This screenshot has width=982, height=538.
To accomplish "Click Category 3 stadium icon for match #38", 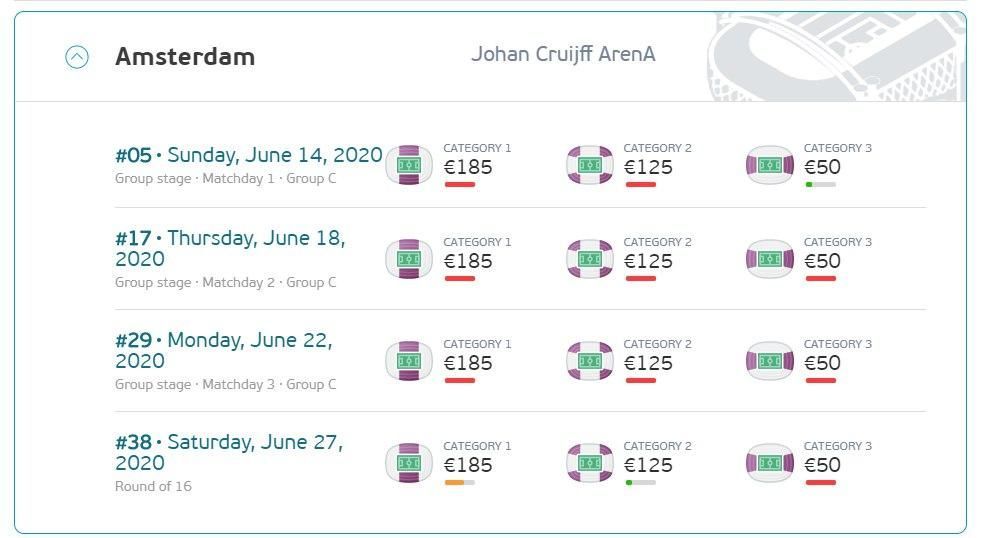I will click(770, 463).
